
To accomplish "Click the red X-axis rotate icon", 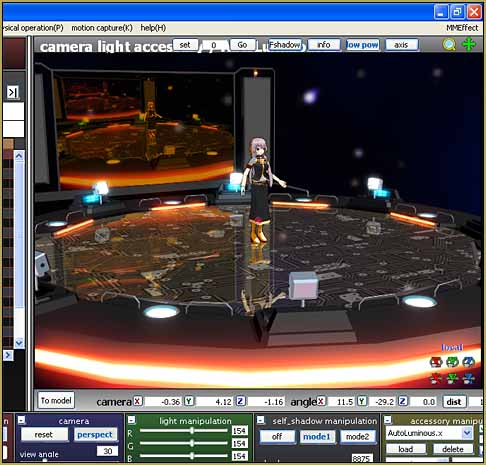I will point(436,362).
